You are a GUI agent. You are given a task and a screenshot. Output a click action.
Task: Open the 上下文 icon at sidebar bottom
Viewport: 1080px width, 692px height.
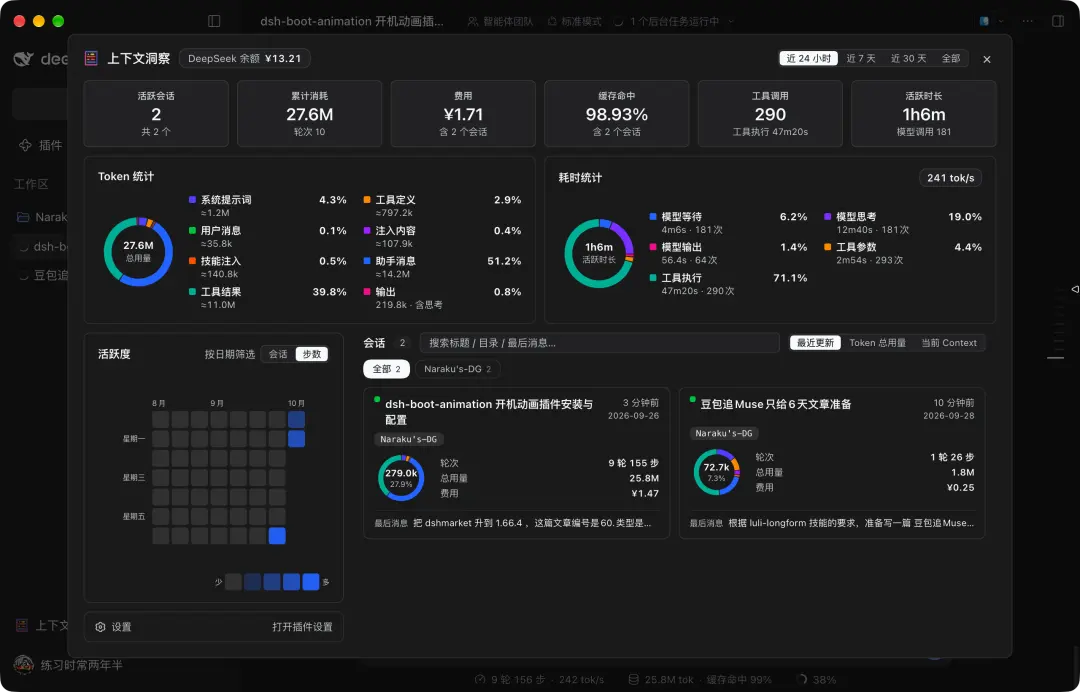[x=22, y=625]
